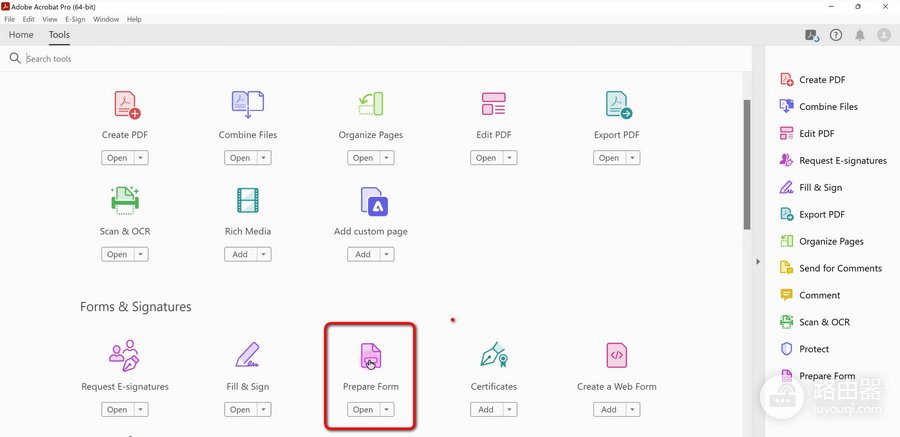Expand the dropdown arrow beside Rich Media Add
This screenshot has height=437, width=900.
tap(264, 254)
